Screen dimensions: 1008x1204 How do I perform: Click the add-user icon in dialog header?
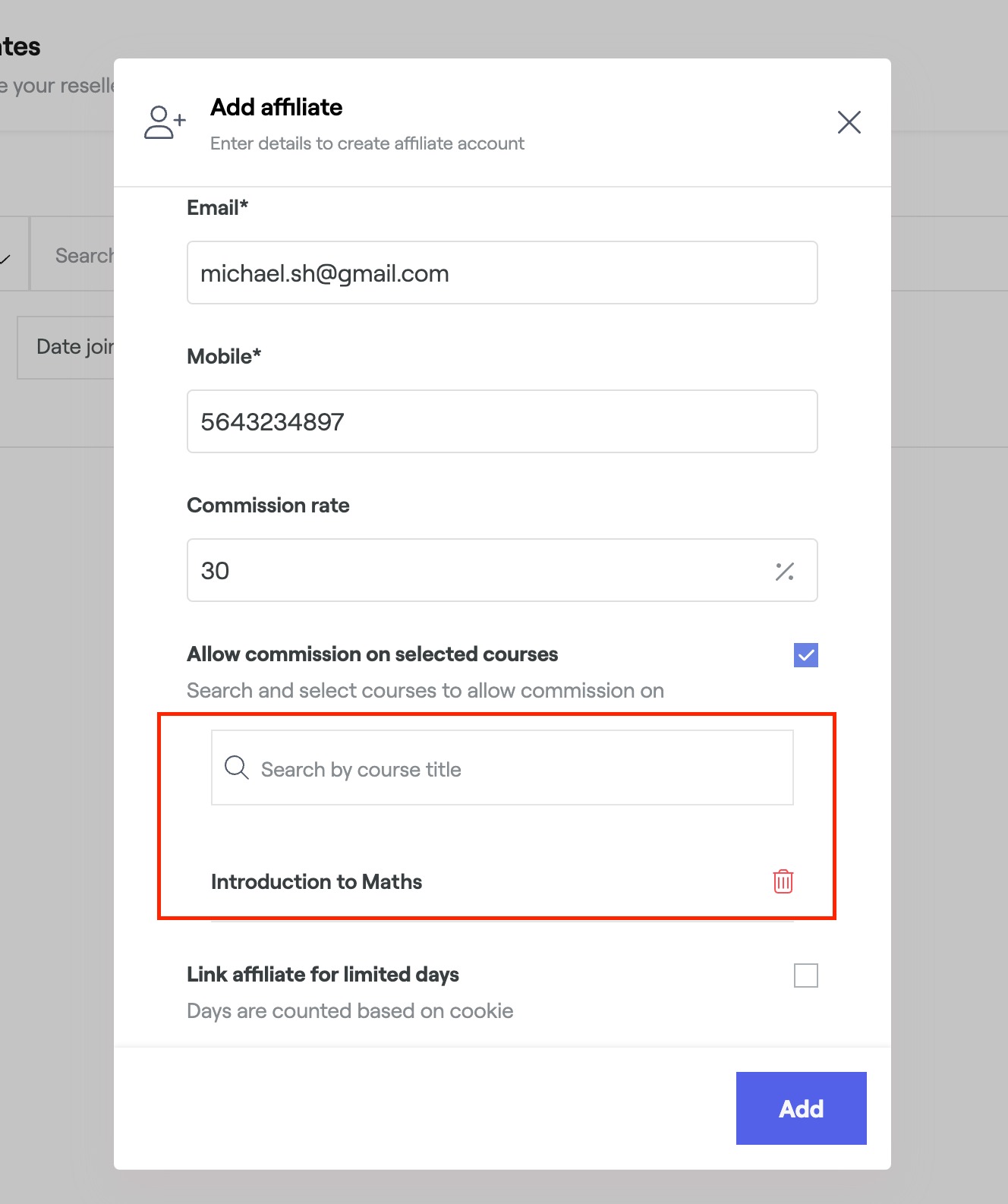click(x=165, y=122)
